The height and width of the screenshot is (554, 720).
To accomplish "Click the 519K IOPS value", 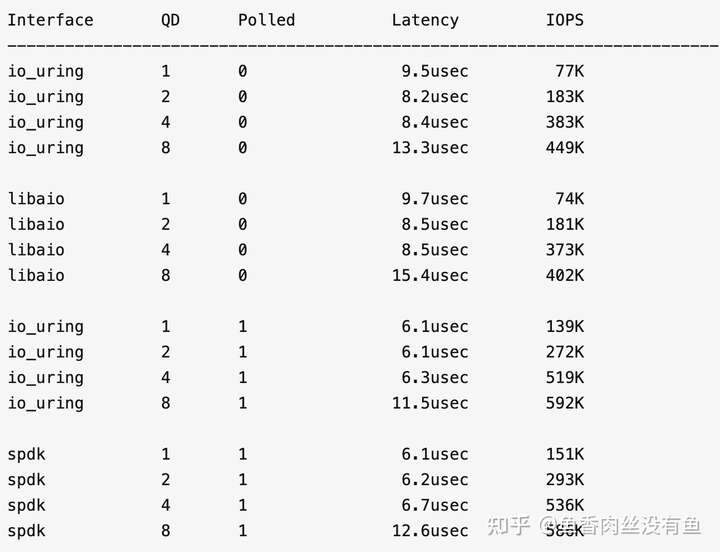I will [x=565, y=378].
